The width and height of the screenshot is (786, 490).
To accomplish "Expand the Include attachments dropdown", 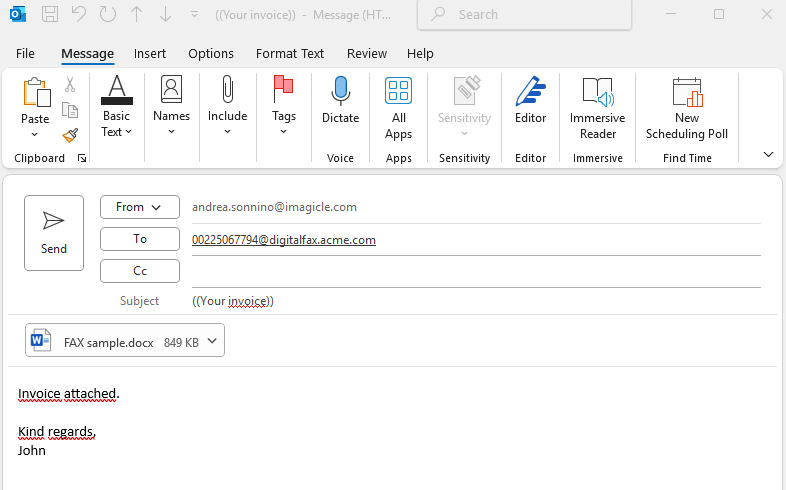I will coord(227,131).
